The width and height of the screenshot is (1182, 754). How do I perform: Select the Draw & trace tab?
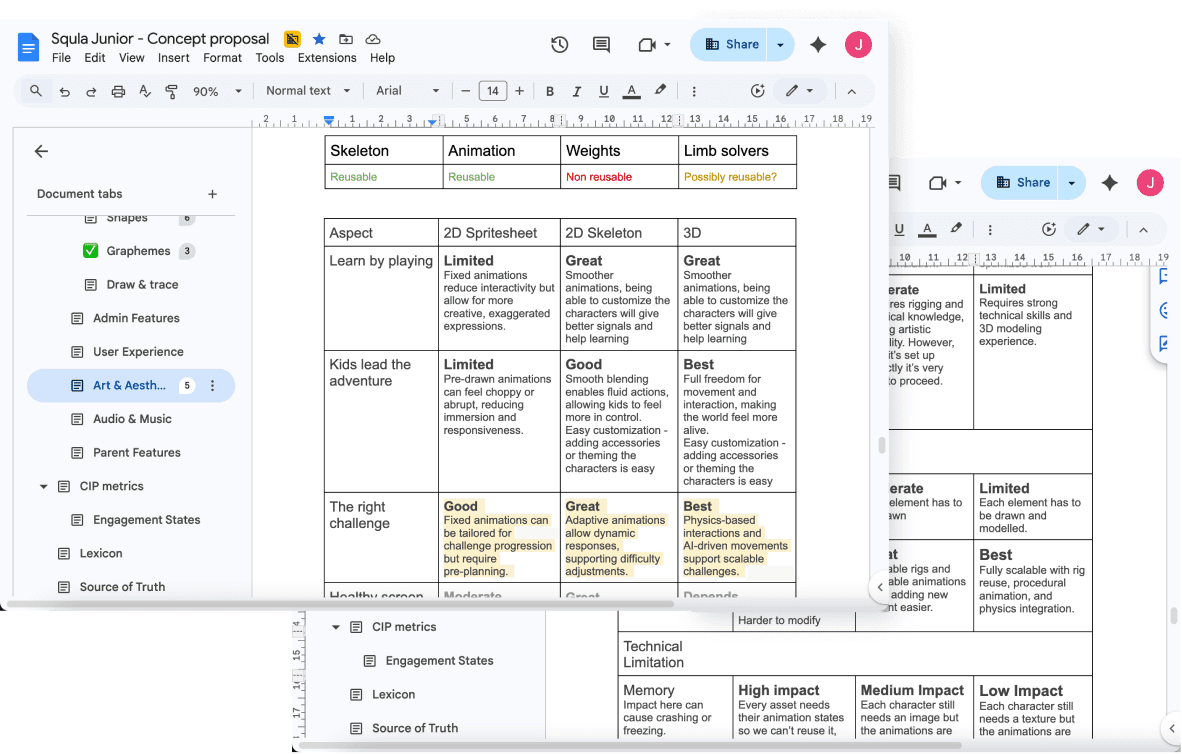(142, 284)
